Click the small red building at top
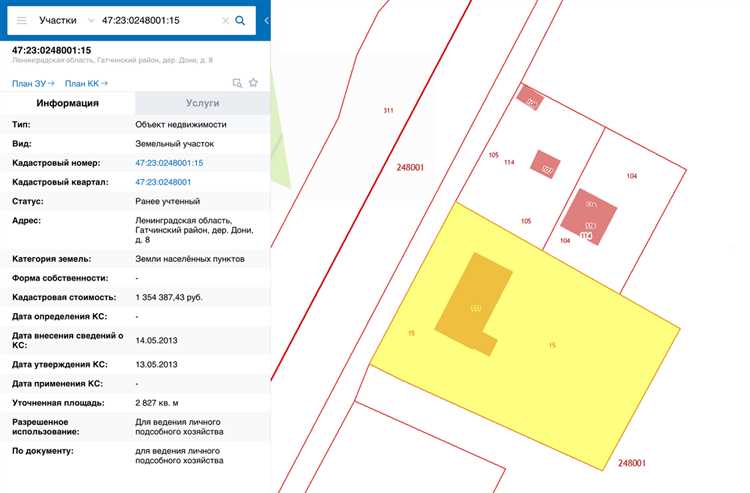 pos(530,98)
